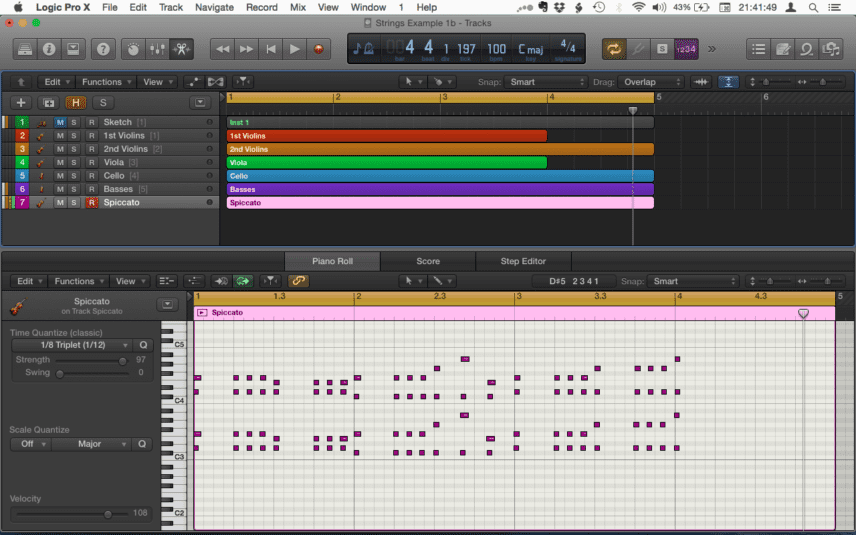Viewport: 856px width, 535px height.
Task: Open Tracks Snap Smart dropdown
Action: (545, 82)
